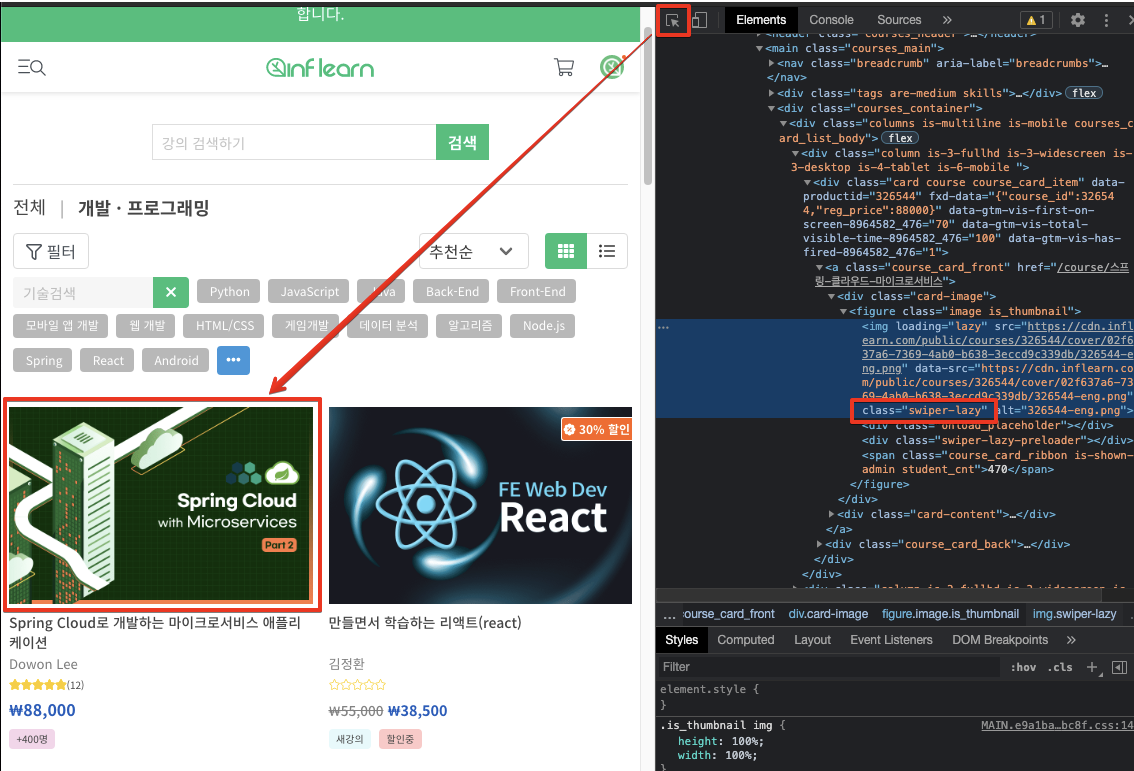The image size is (1134, 771).
Task: Focus the Styles Filter input
Action: 828,667
